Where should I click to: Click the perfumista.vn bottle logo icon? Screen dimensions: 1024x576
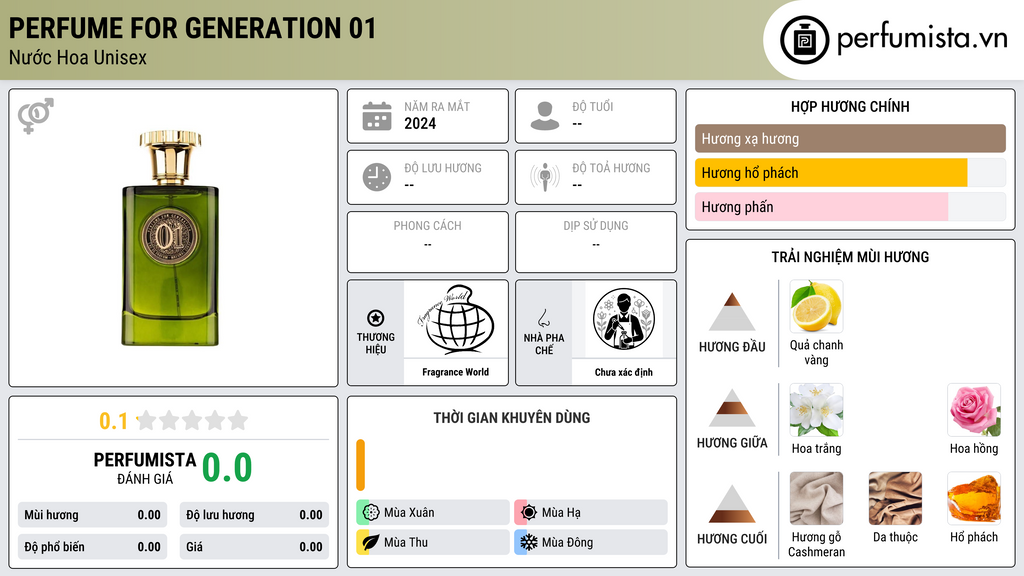pyautogui.click(x=804, y=40)
